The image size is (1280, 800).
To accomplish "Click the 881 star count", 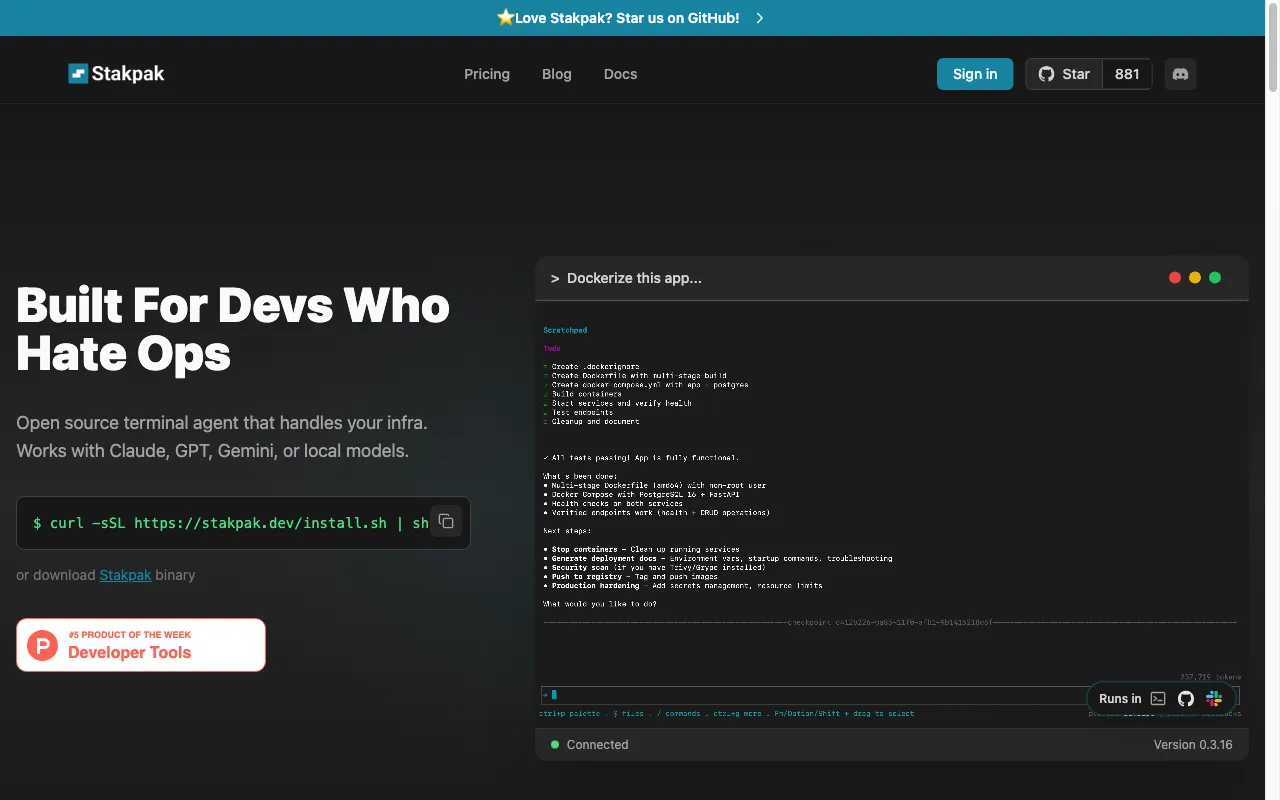I will pyautogui.click(x=1127, y=74).
